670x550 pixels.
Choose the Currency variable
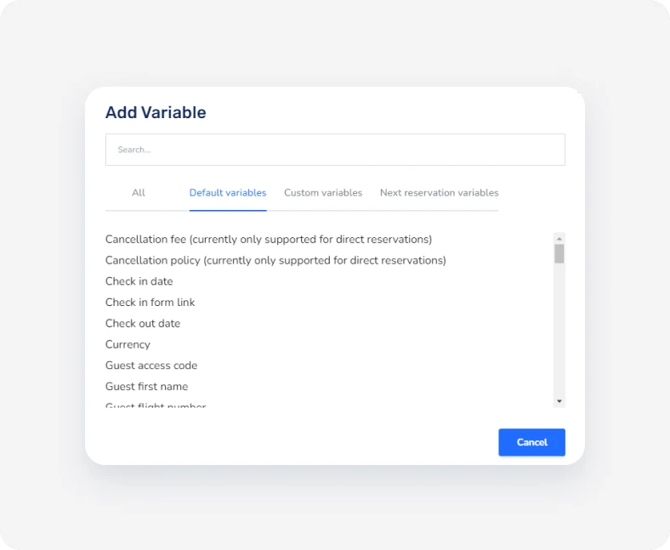pos(128,345)
